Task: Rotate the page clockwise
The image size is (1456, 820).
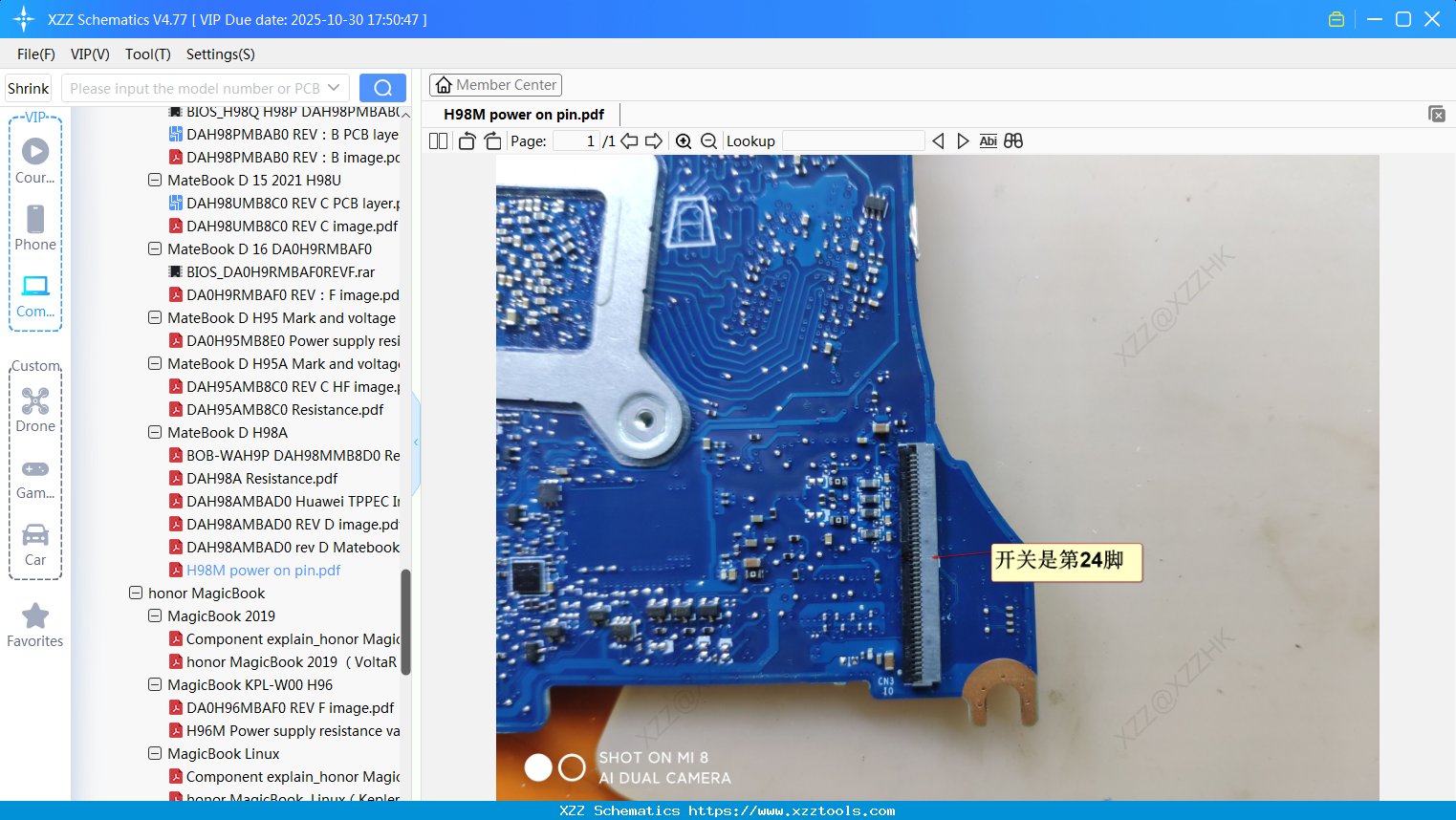Action: 493,141
